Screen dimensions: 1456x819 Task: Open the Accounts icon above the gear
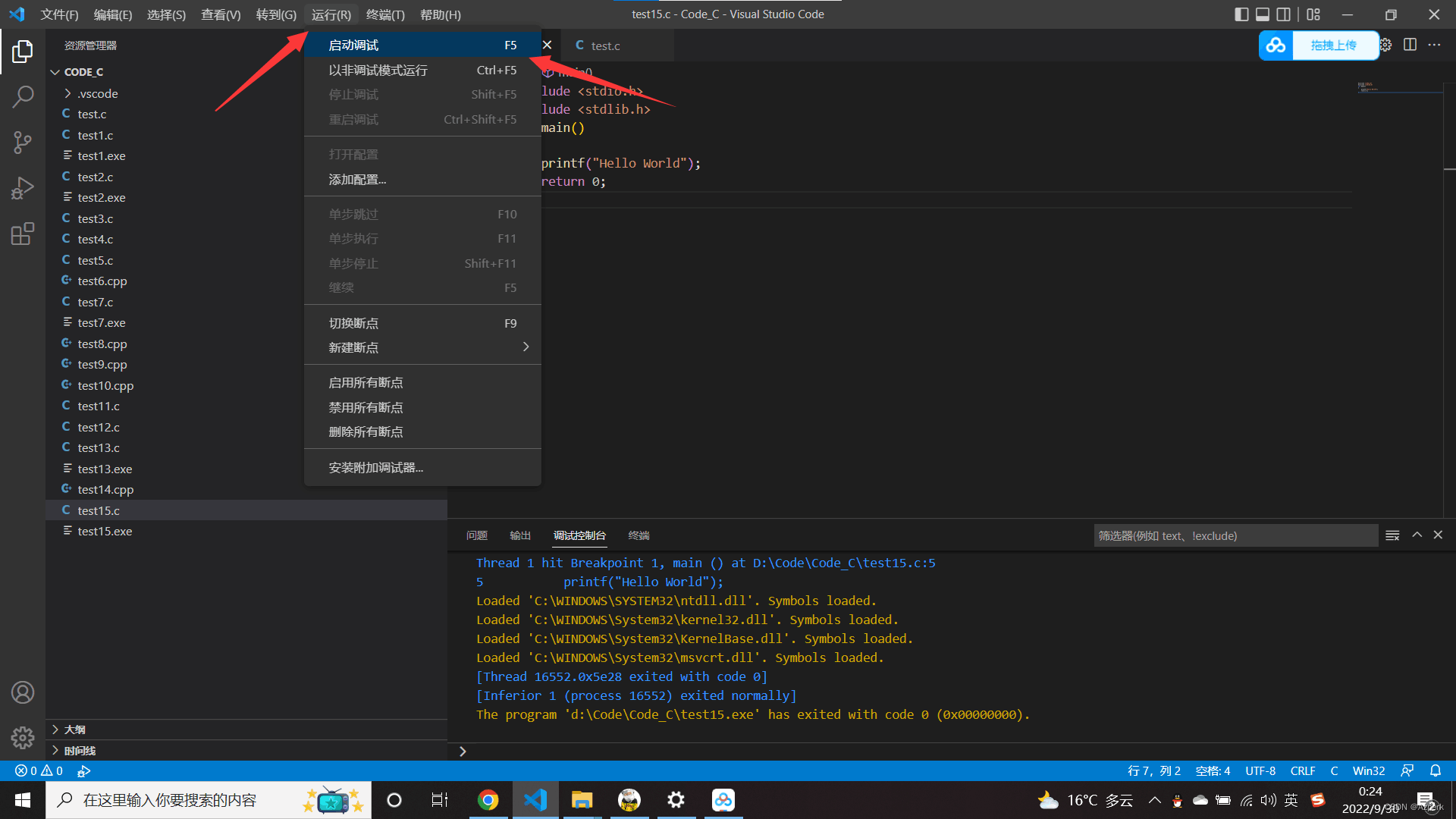pyautogui.click(x=22, y=692)
